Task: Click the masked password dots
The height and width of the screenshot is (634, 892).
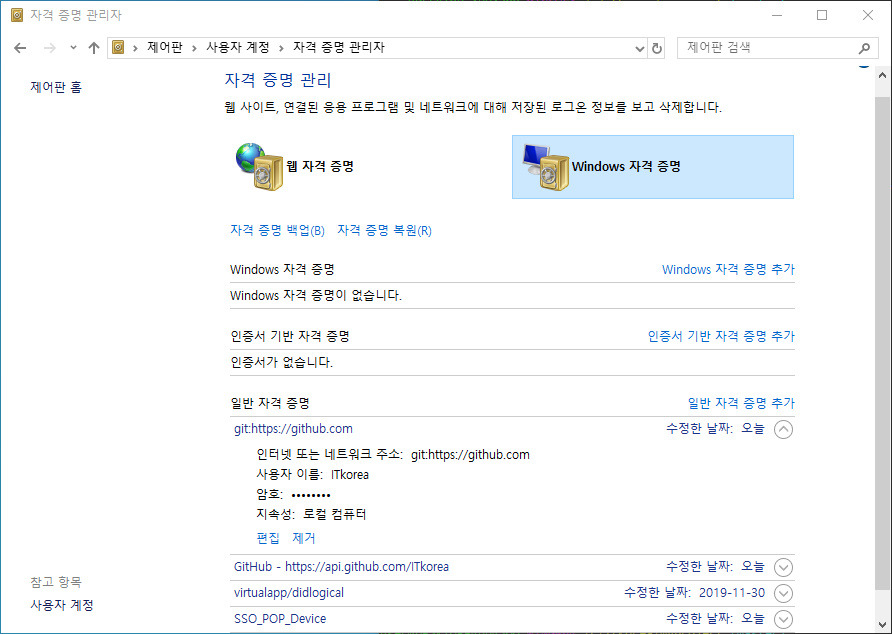Action: (311, 495)
